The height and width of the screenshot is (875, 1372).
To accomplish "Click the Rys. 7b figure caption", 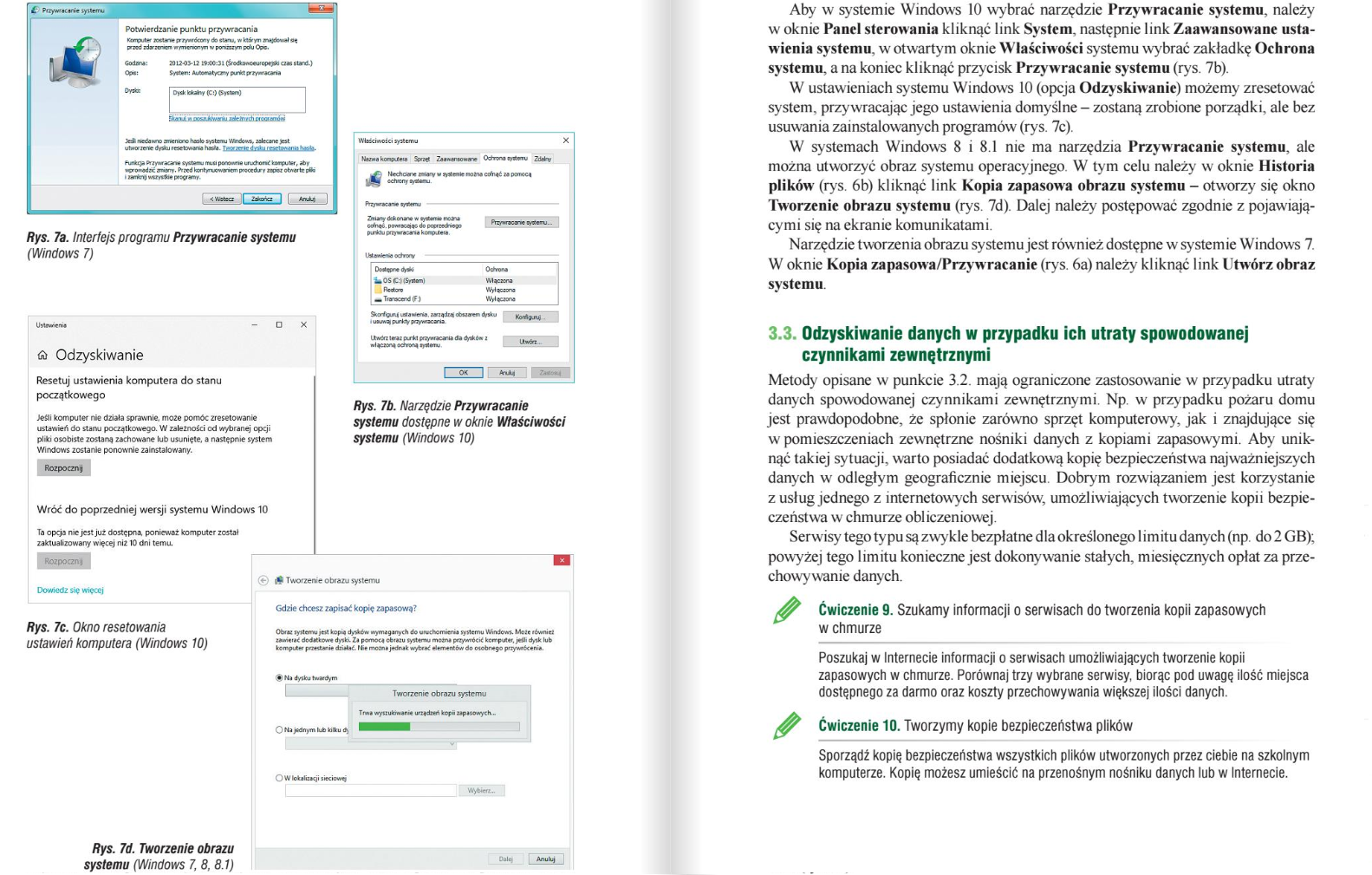I will tap(458, 421).
